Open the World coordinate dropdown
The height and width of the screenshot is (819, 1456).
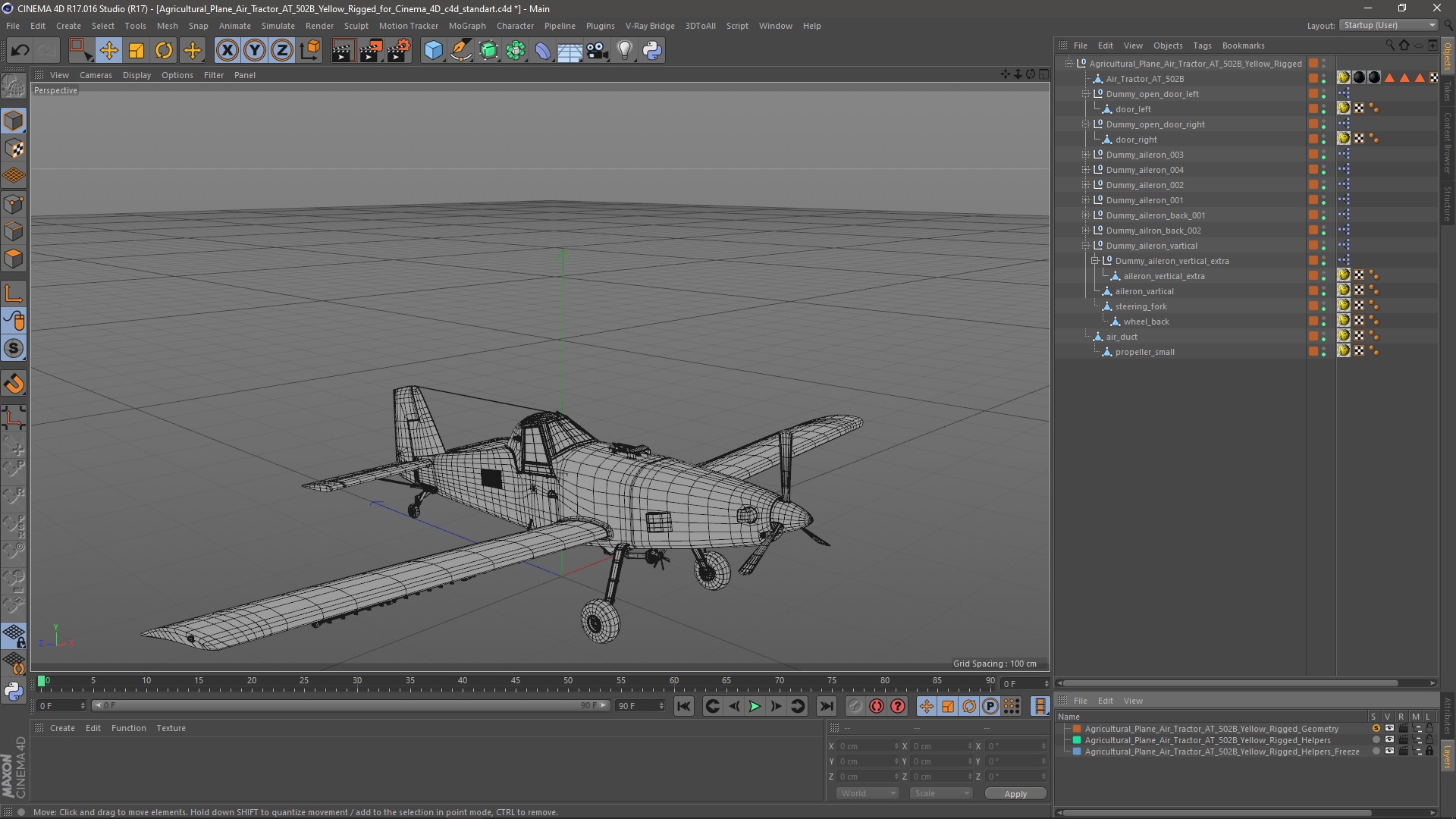[x=868, y=793]
